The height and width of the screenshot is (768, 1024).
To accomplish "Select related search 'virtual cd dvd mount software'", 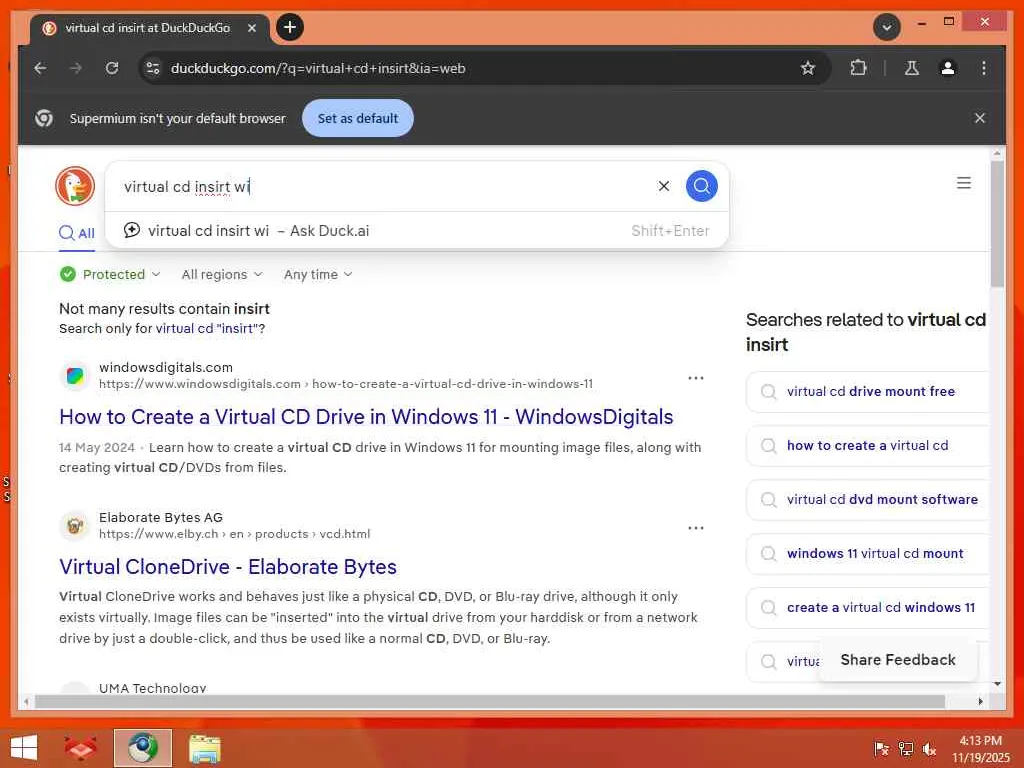I will pyautogui.click(x=867, y=500).
